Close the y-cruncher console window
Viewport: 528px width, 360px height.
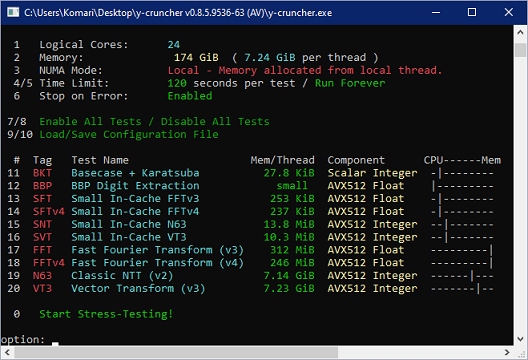pyautogui.click(x=508, y=12)
